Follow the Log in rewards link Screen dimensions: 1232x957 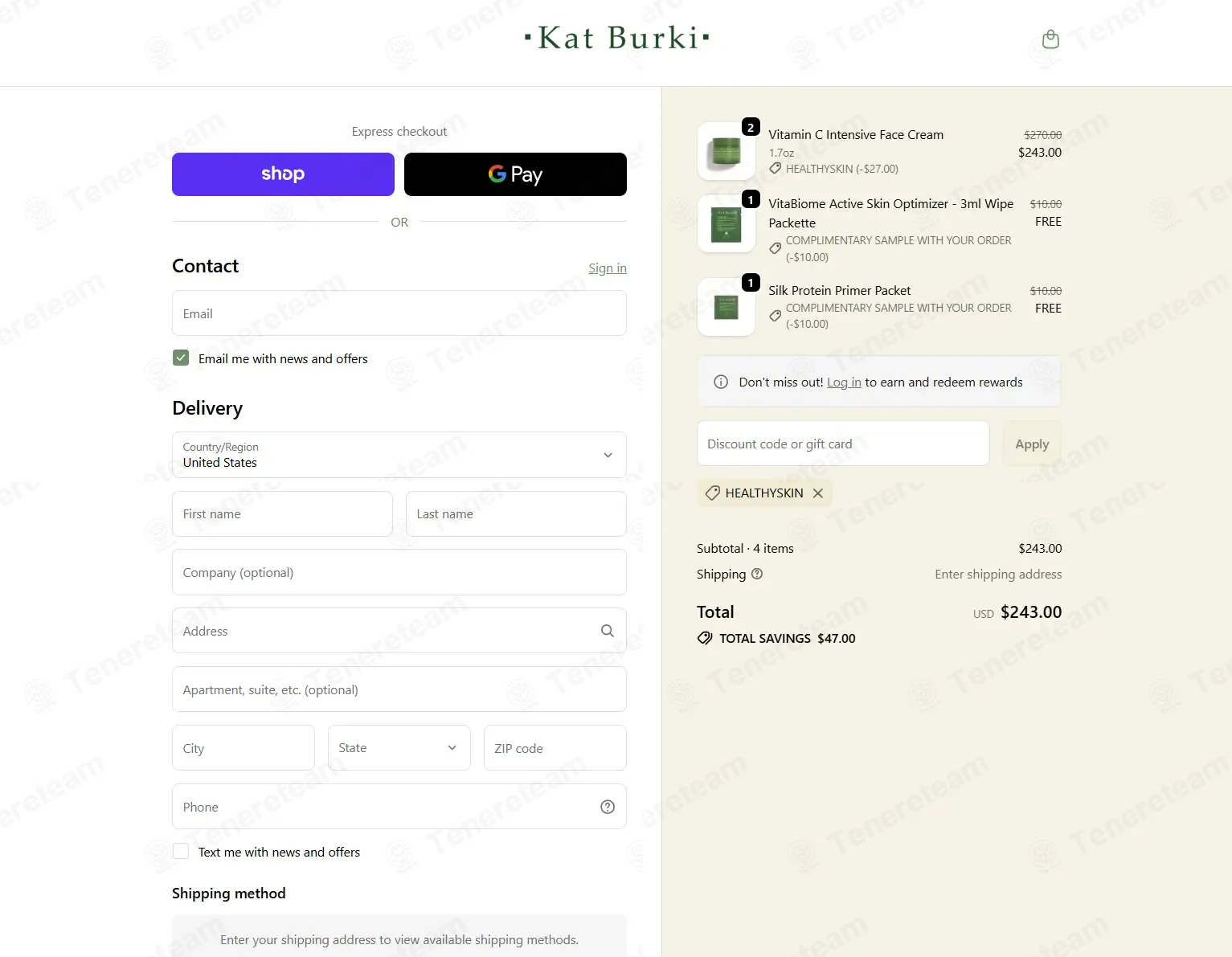point(844,382)
